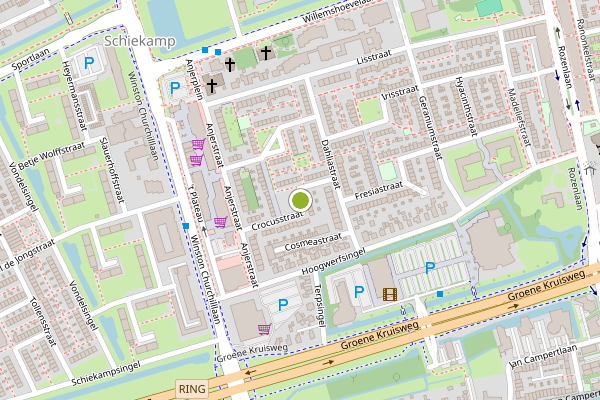The height and width of the screenshot is (400, 600).
Task: Click the church cross left of the green square
Action: (230, 64)
